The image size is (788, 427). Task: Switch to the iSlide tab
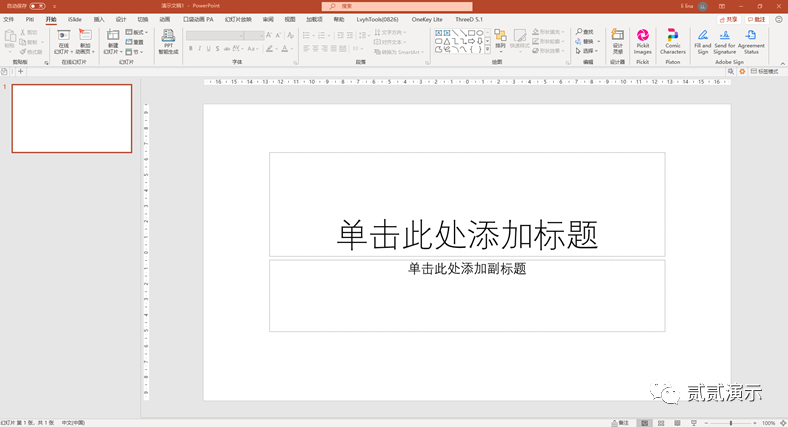[74, 20]
